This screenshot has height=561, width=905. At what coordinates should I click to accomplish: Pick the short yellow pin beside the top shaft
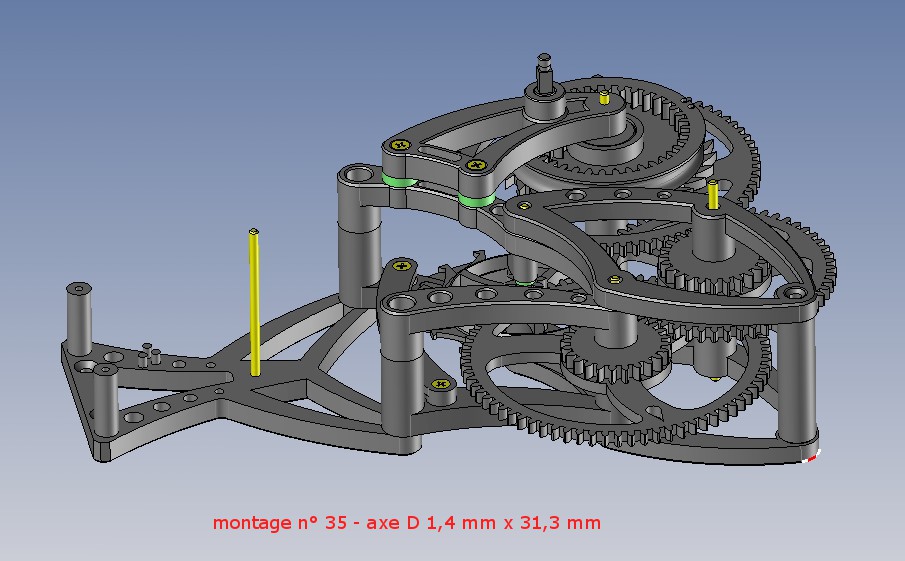(x=604, y=96)
